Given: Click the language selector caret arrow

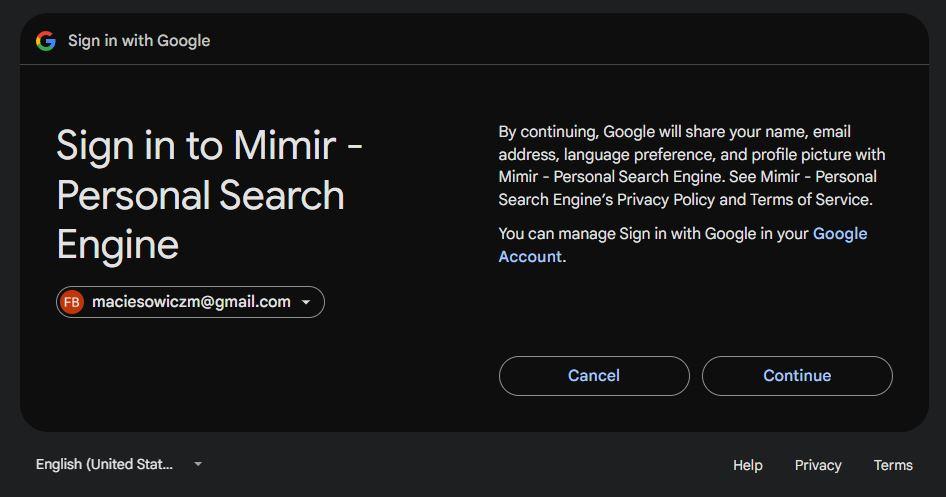Looking at the screenshot, I should [198, 464].
